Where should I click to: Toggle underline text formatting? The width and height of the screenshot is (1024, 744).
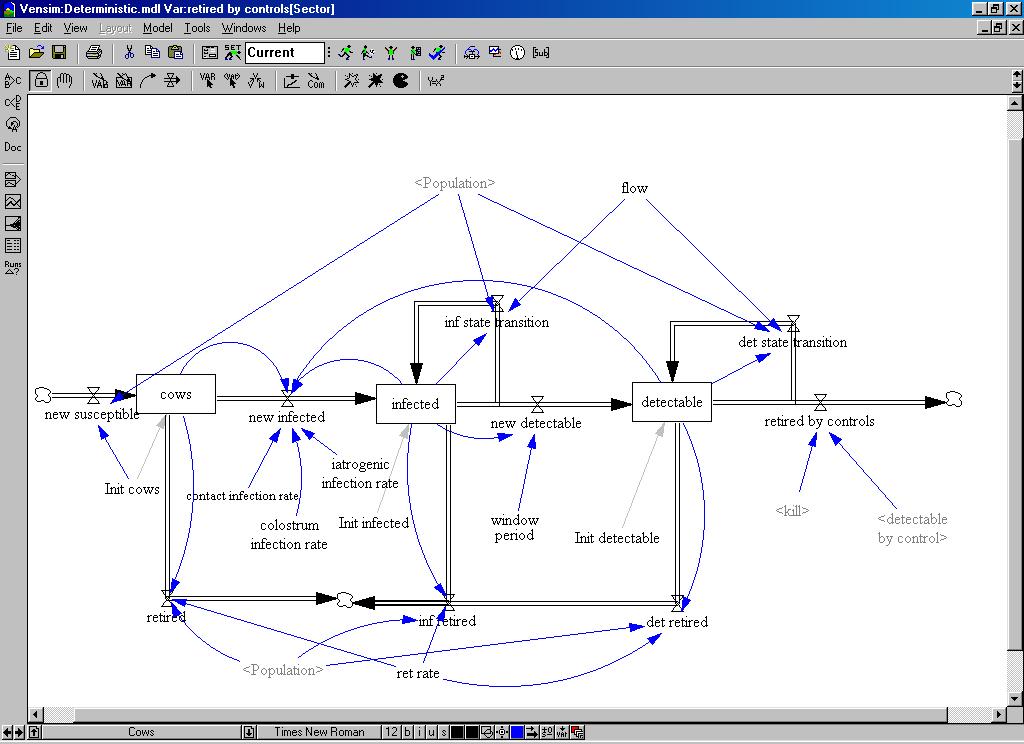point(431,732)
